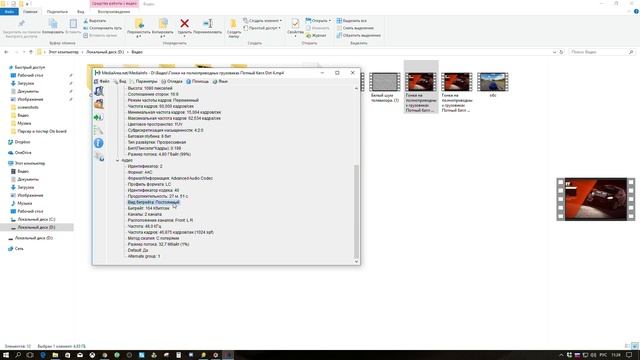This screenshot has width=640, height=360.
Task: Click the Переименовать ribbon icon
Action: pyautogui.click(x=208, y=24)
